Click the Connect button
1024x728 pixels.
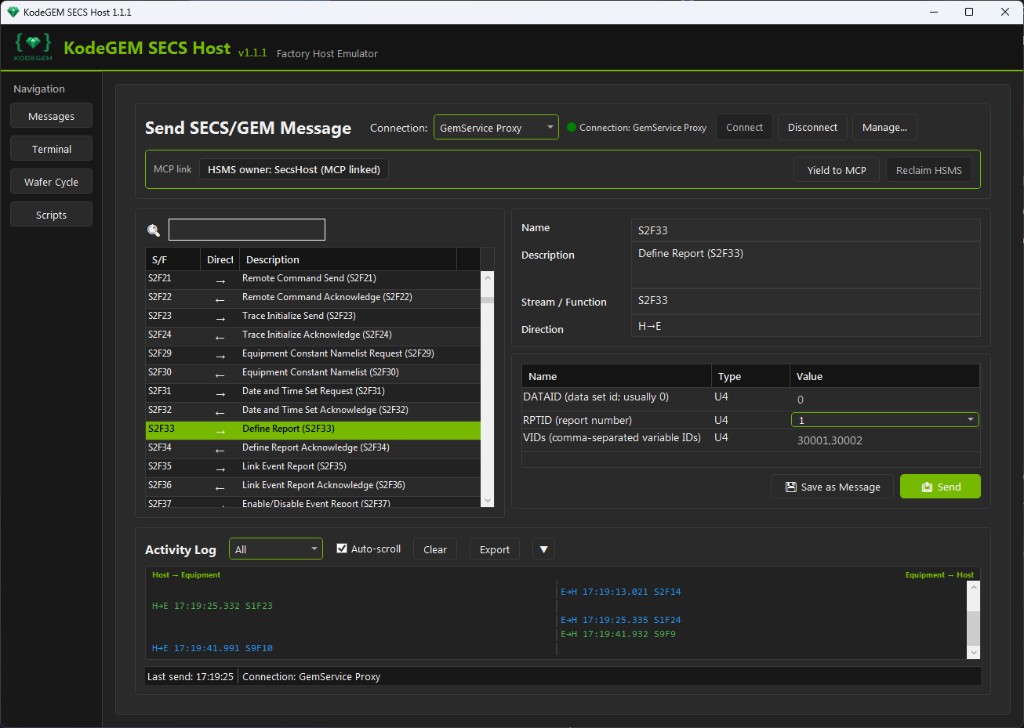pos(744,127)
